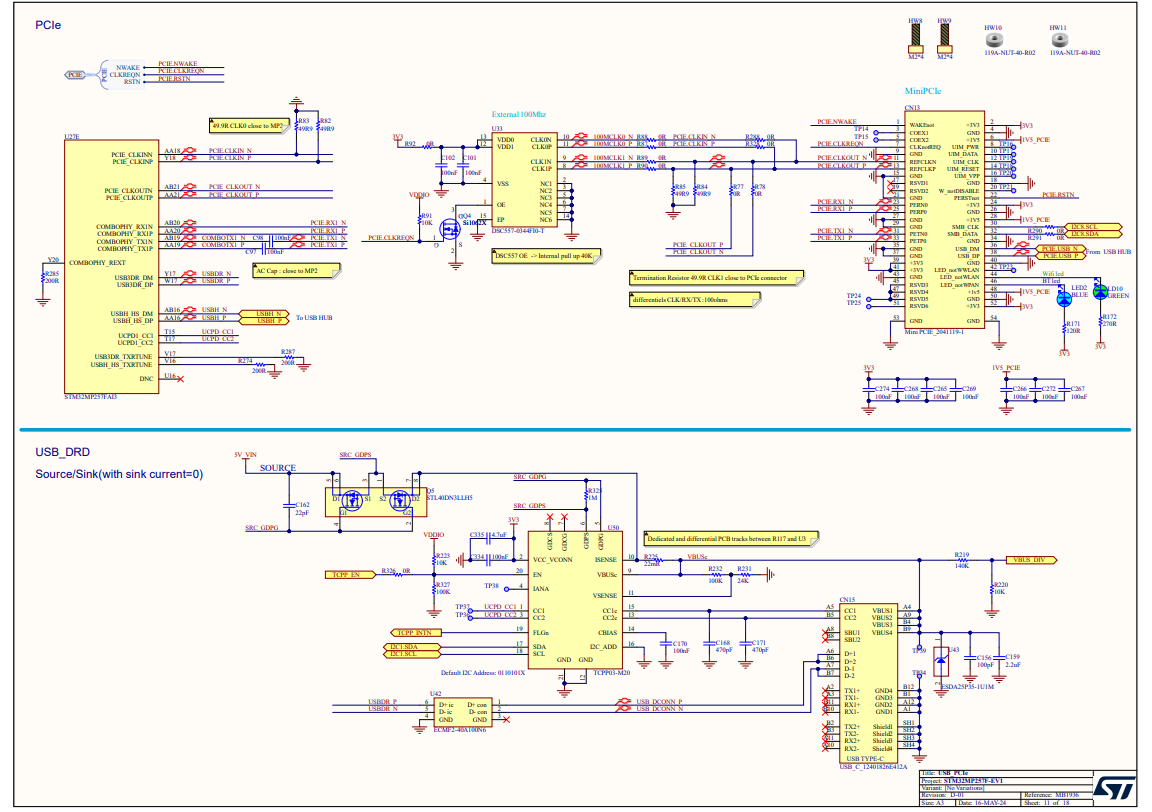
Task: Click 'Source/Sink(with sink current=0)' text
Action: tap(119, 474)
